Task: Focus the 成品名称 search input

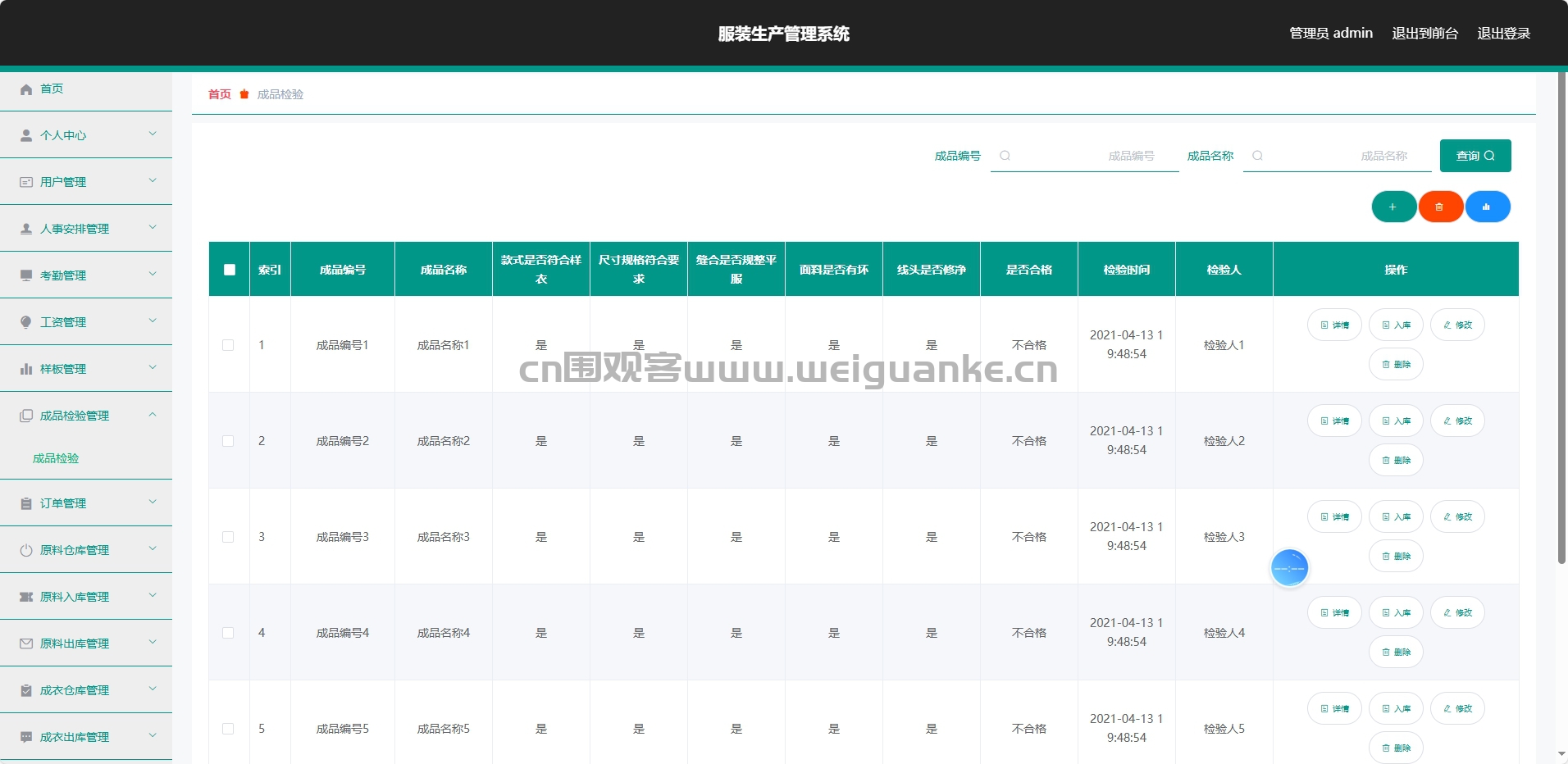Action: click(1338, 156)
